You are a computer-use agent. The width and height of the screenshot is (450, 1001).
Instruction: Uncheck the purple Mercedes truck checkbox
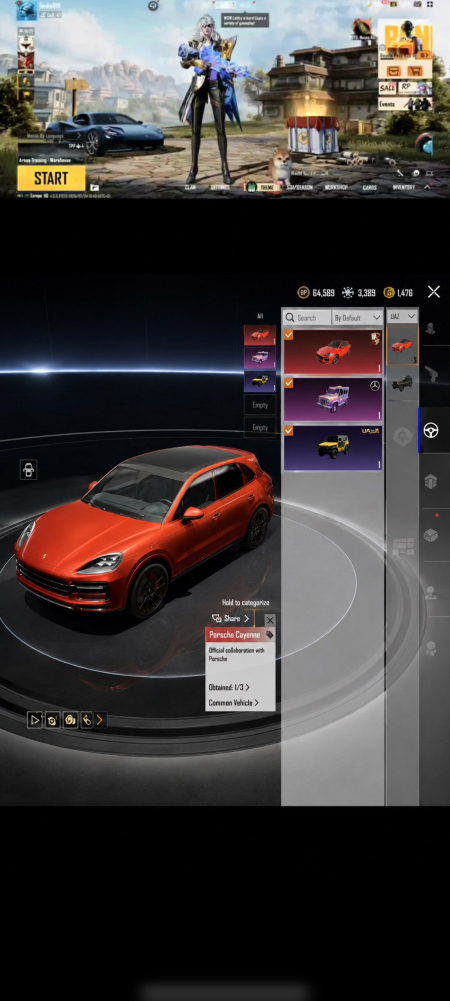coord(289,383)
